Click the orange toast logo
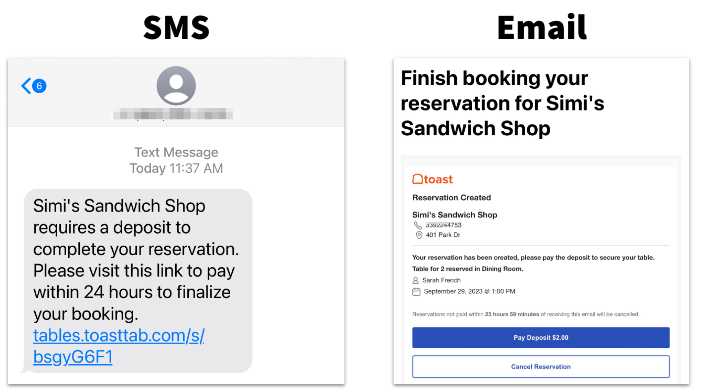 point(432,179)
